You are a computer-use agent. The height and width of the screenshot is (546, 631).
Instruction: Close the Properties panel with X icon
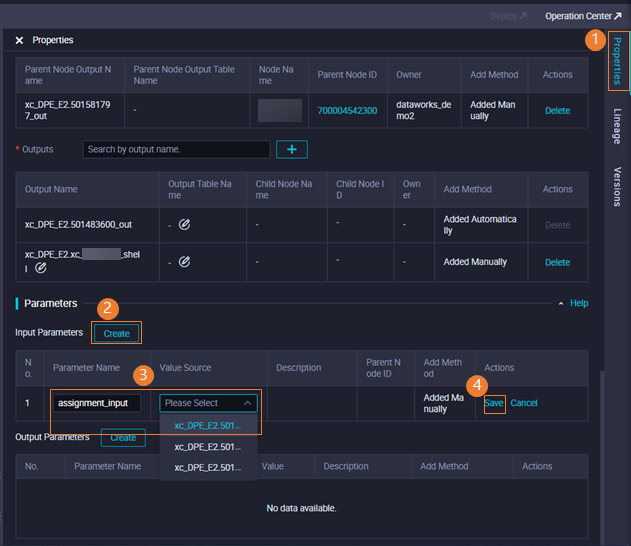pos(19,40)
